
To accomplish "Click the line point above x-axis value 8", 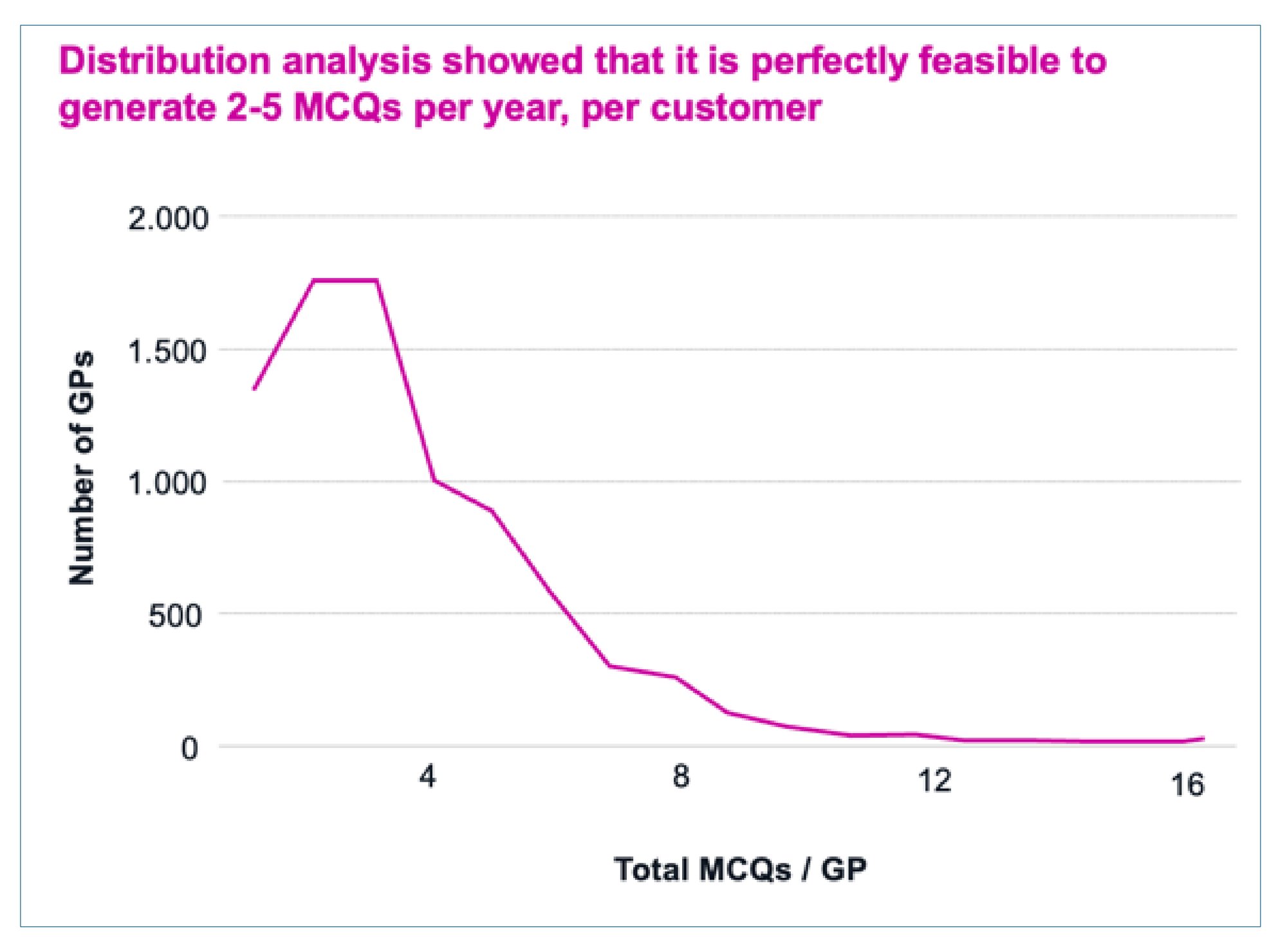I will coord(676,677).
